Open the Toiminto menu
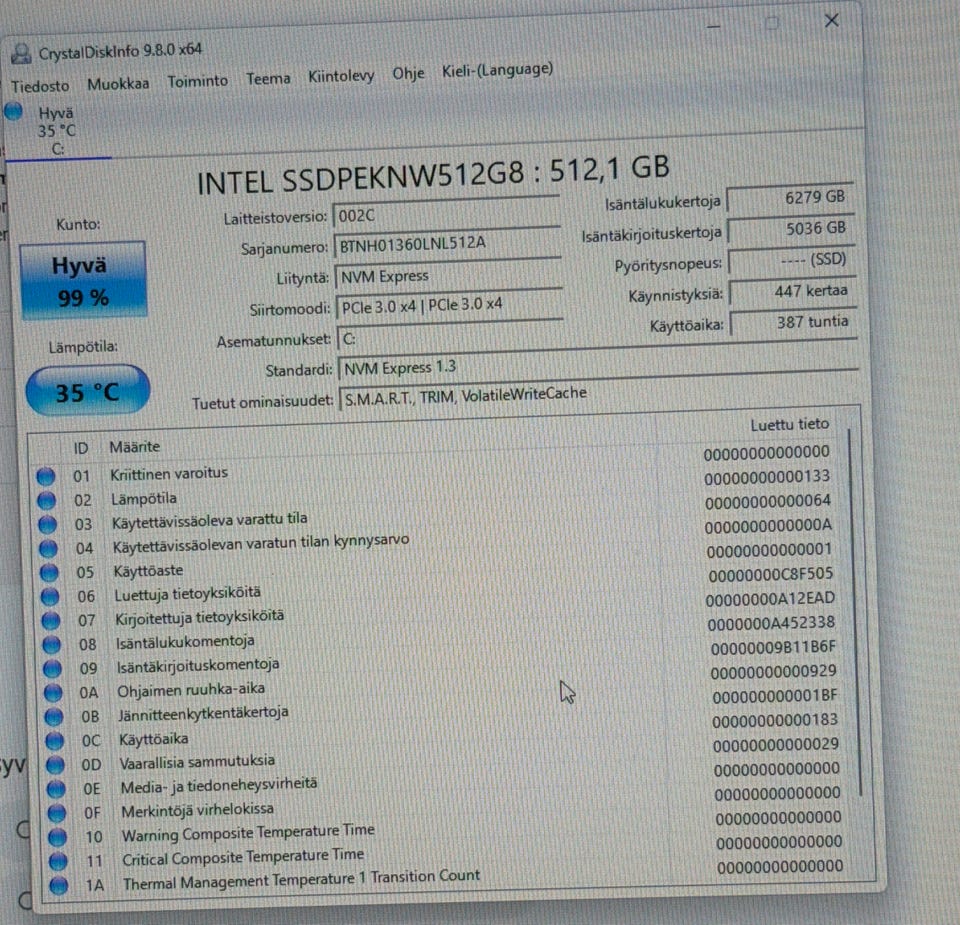 click(197, 81)
